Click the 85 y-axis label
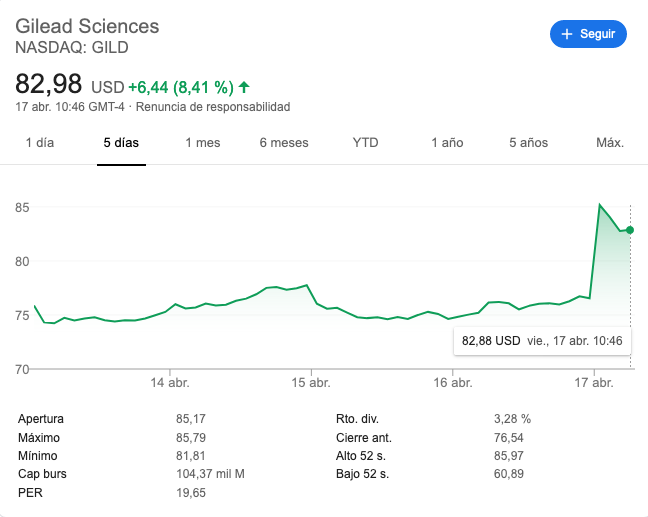Screen dimensions: 648x517 tap(22, 207)
